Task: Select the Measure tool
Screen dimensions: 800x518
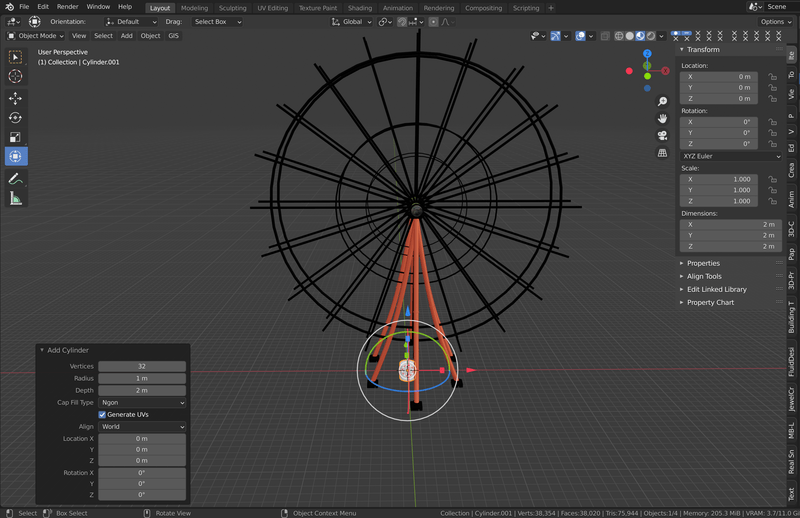Action: coord(15,198)
